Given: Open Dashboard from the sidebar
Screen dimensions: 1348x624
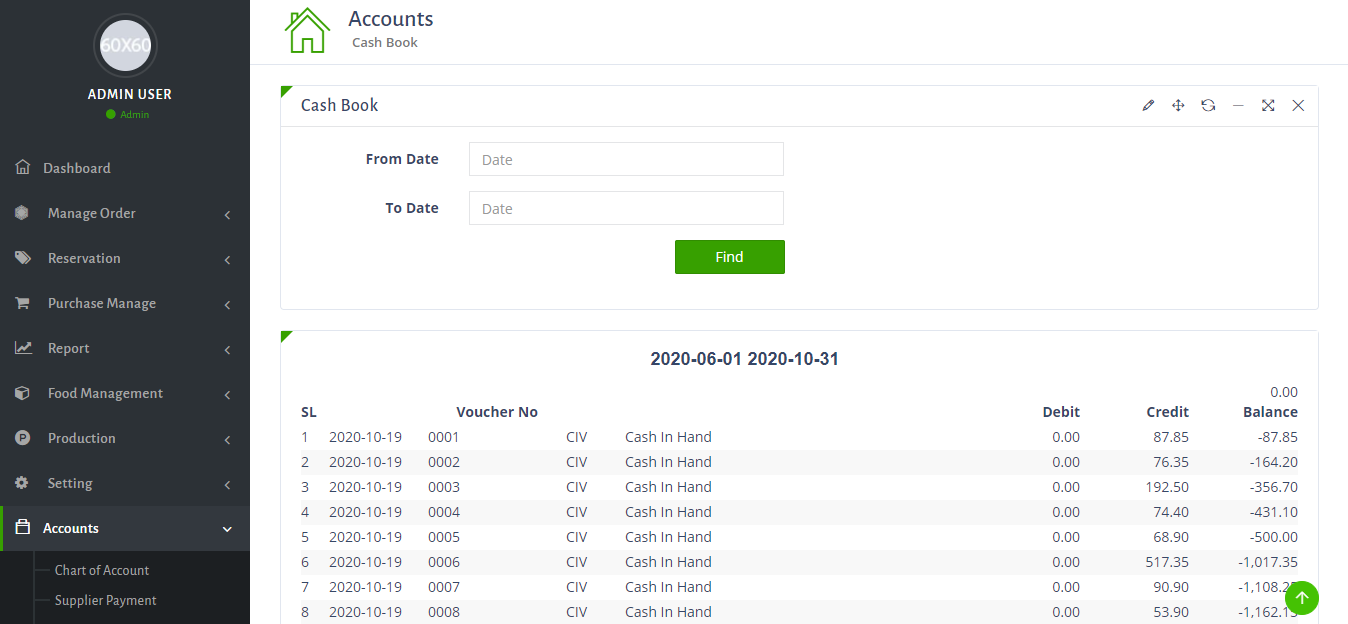Looking at the screenshot, I should [77, 168].
